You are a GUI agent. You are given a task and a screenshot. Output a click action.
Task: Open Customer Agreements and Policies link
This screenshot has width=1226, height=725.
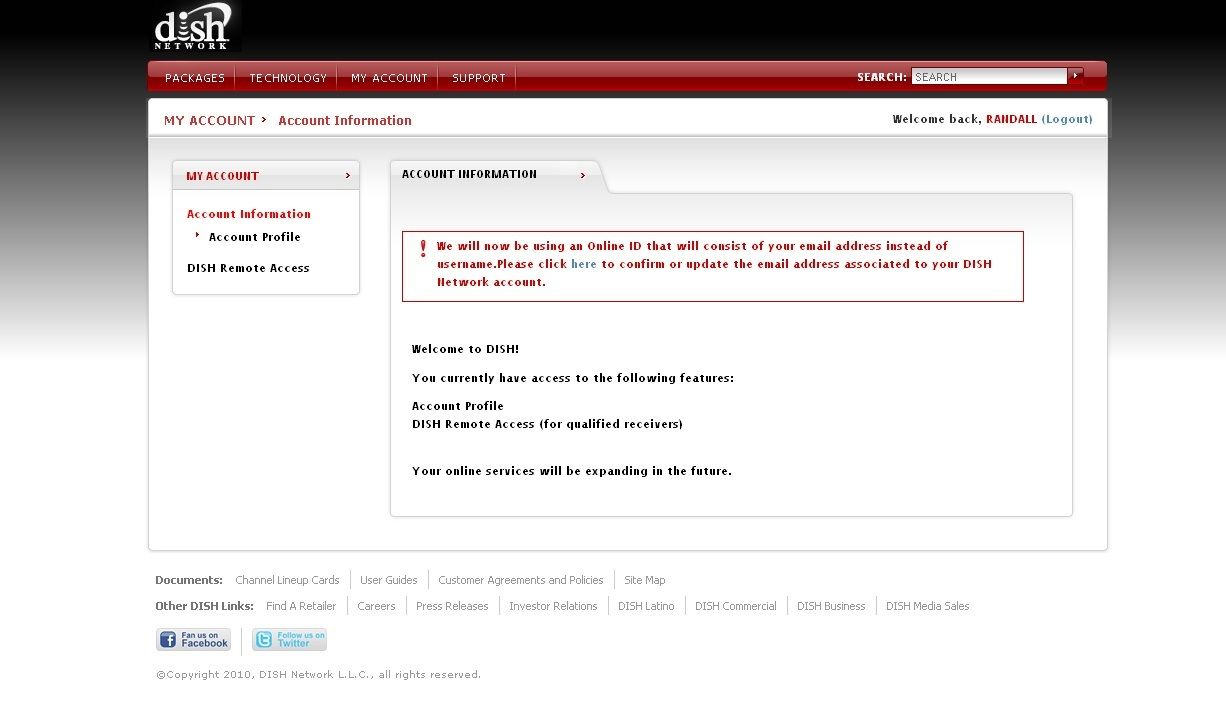tap(521, 580)
